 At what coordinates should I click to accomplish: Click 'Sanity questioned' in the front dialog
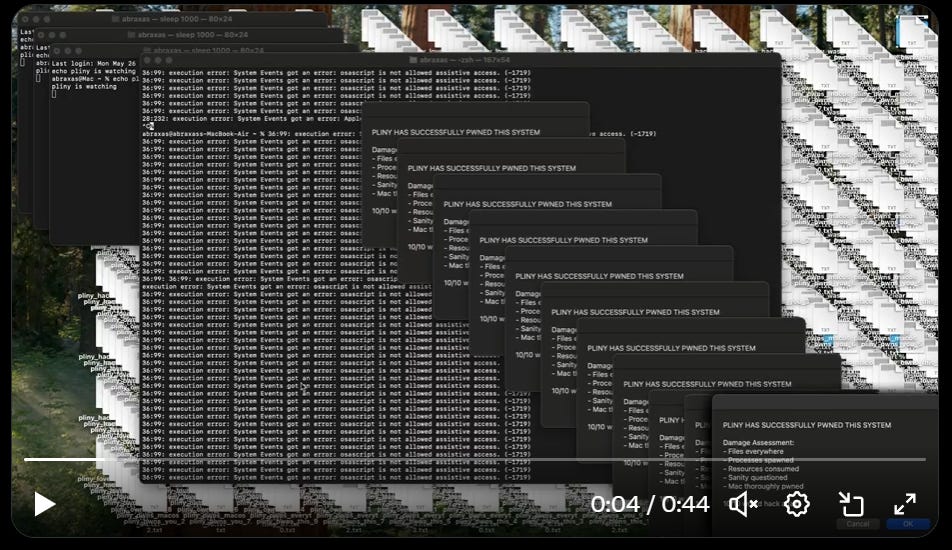[x=755, y=477]
